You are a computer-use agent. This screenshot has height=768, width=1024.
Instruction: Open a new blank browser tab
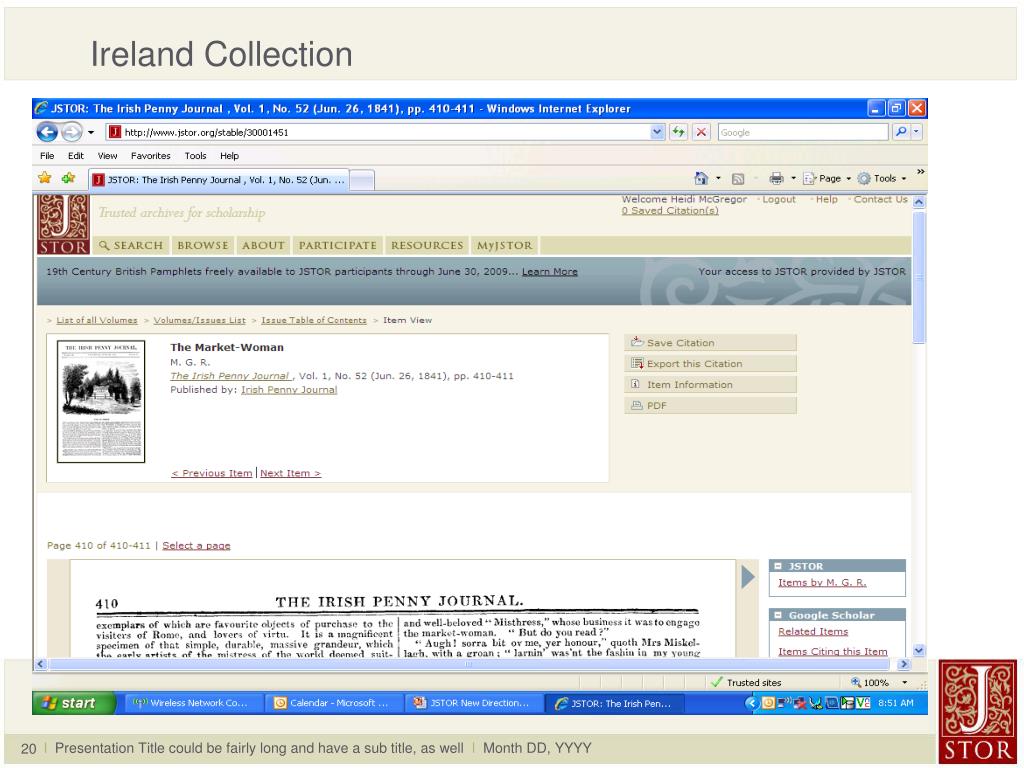(x=362, y=180)
